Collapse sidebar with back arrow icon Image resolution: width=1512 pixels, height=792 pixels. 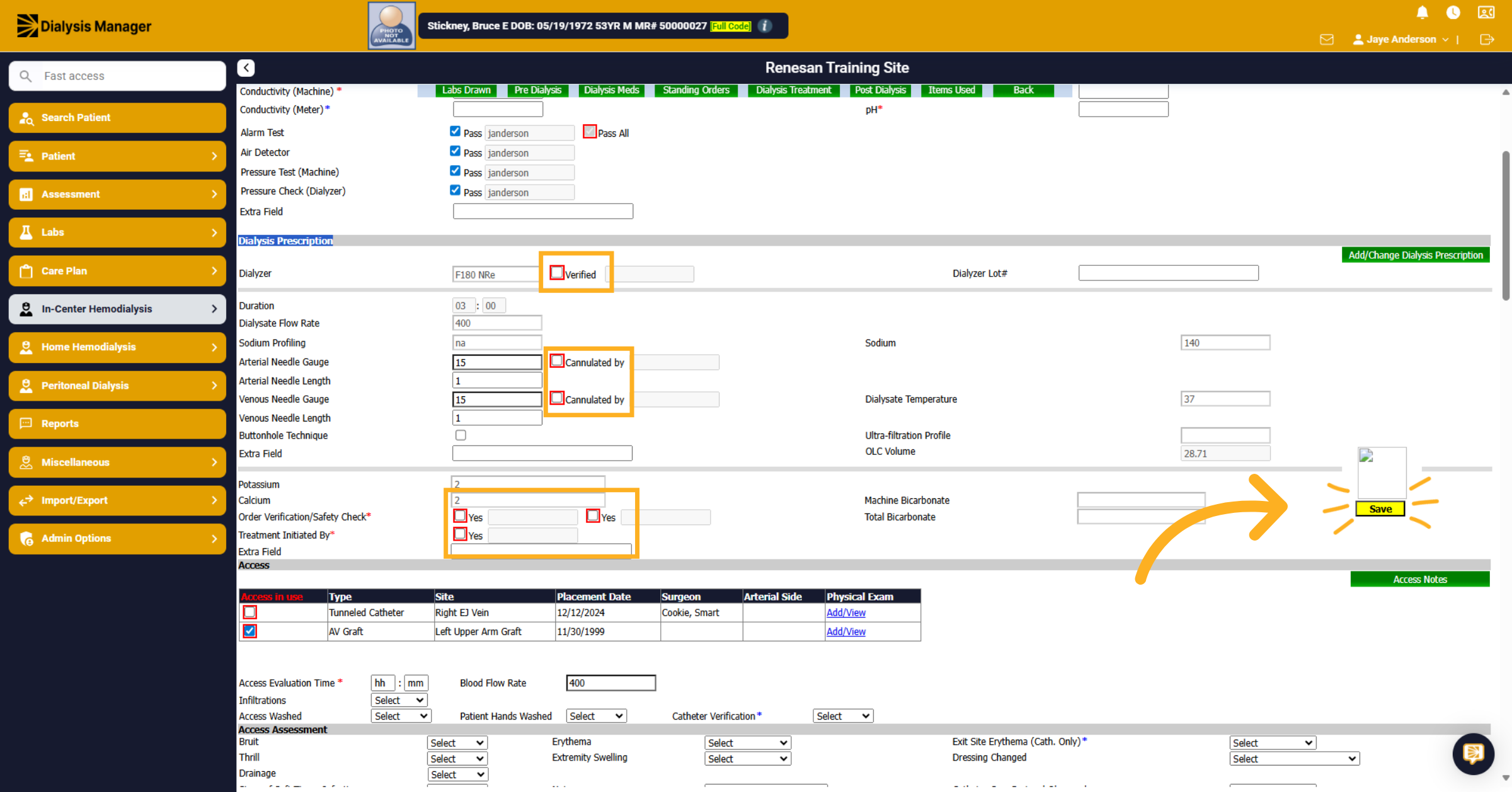[x=246, y=67]
